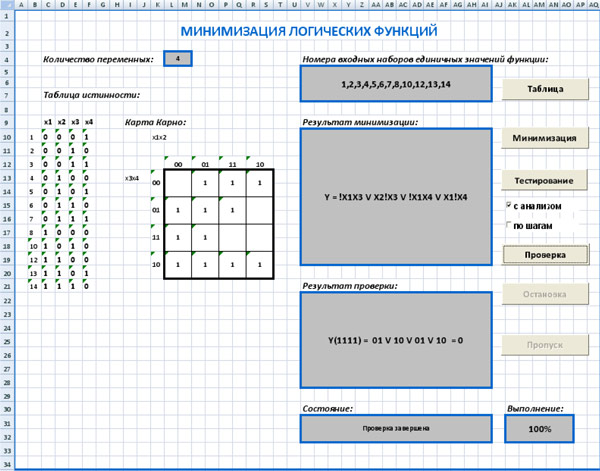Run the Минимизация button

click(x=545, y=138)
